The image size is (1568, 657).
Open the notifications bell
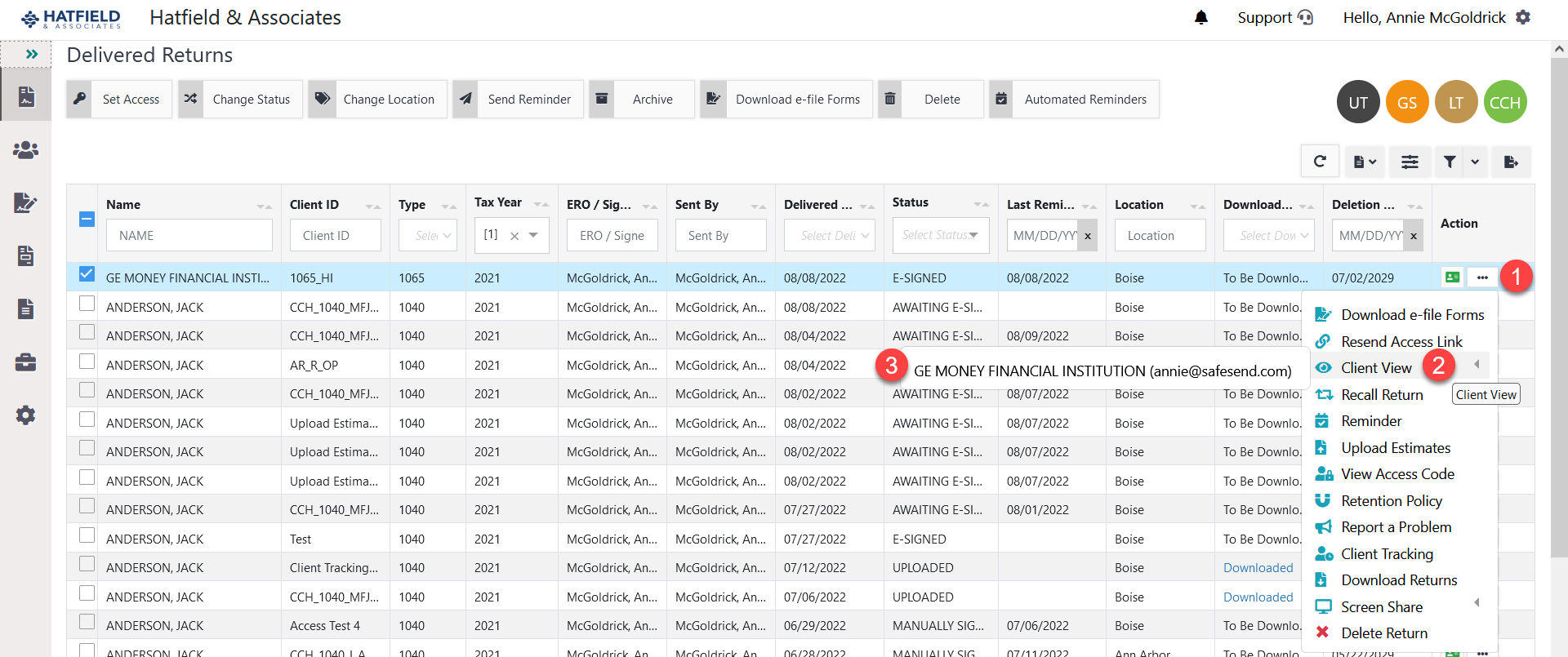click(1200, 17)
